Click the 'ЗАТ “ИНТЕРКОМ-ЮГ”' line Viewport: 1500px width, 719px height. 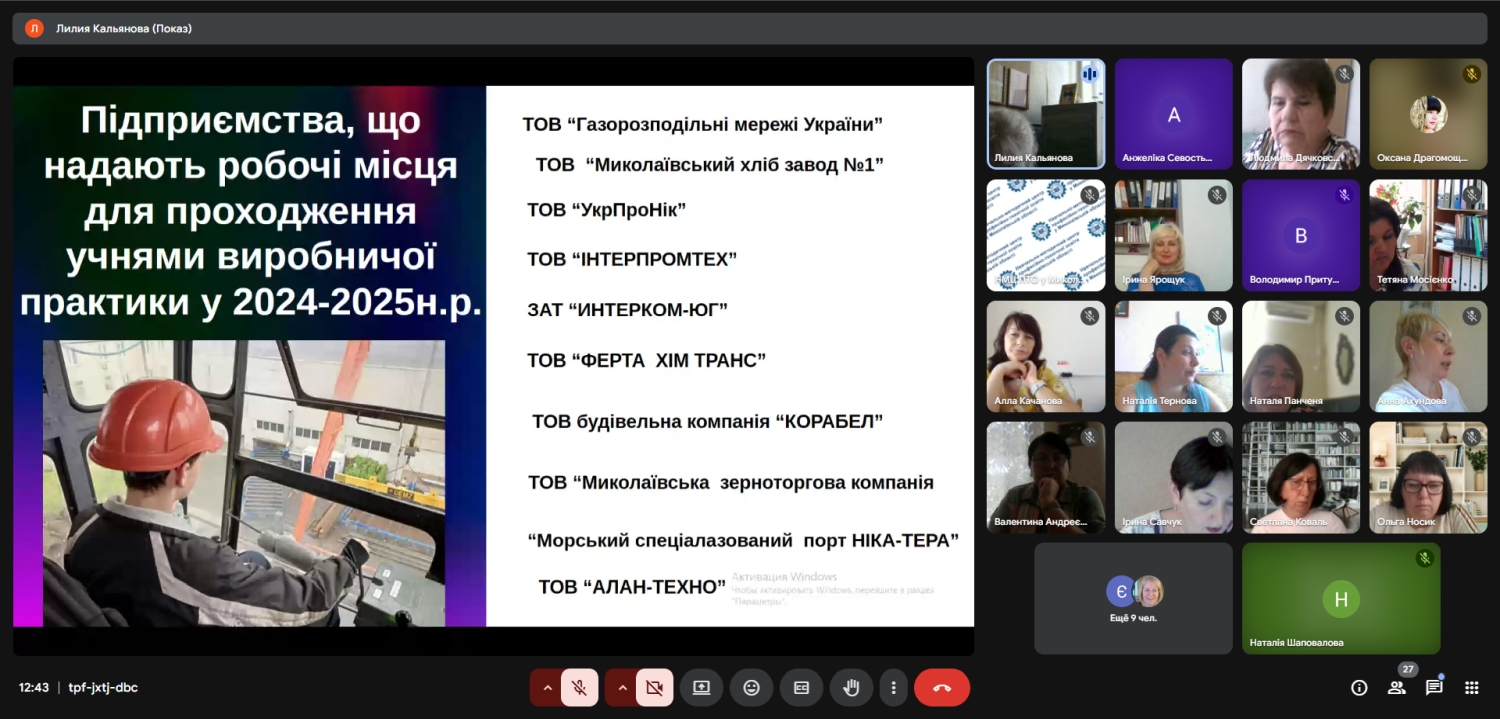point(627,309)
